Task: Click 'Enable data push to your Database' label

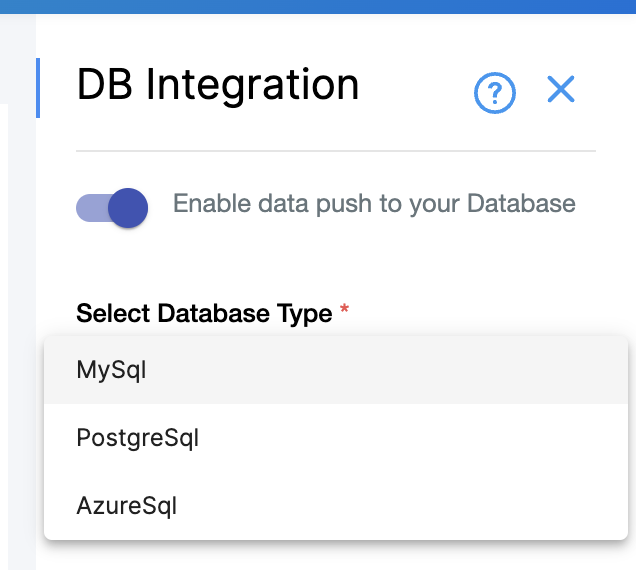Action: (x=374, y=204)
